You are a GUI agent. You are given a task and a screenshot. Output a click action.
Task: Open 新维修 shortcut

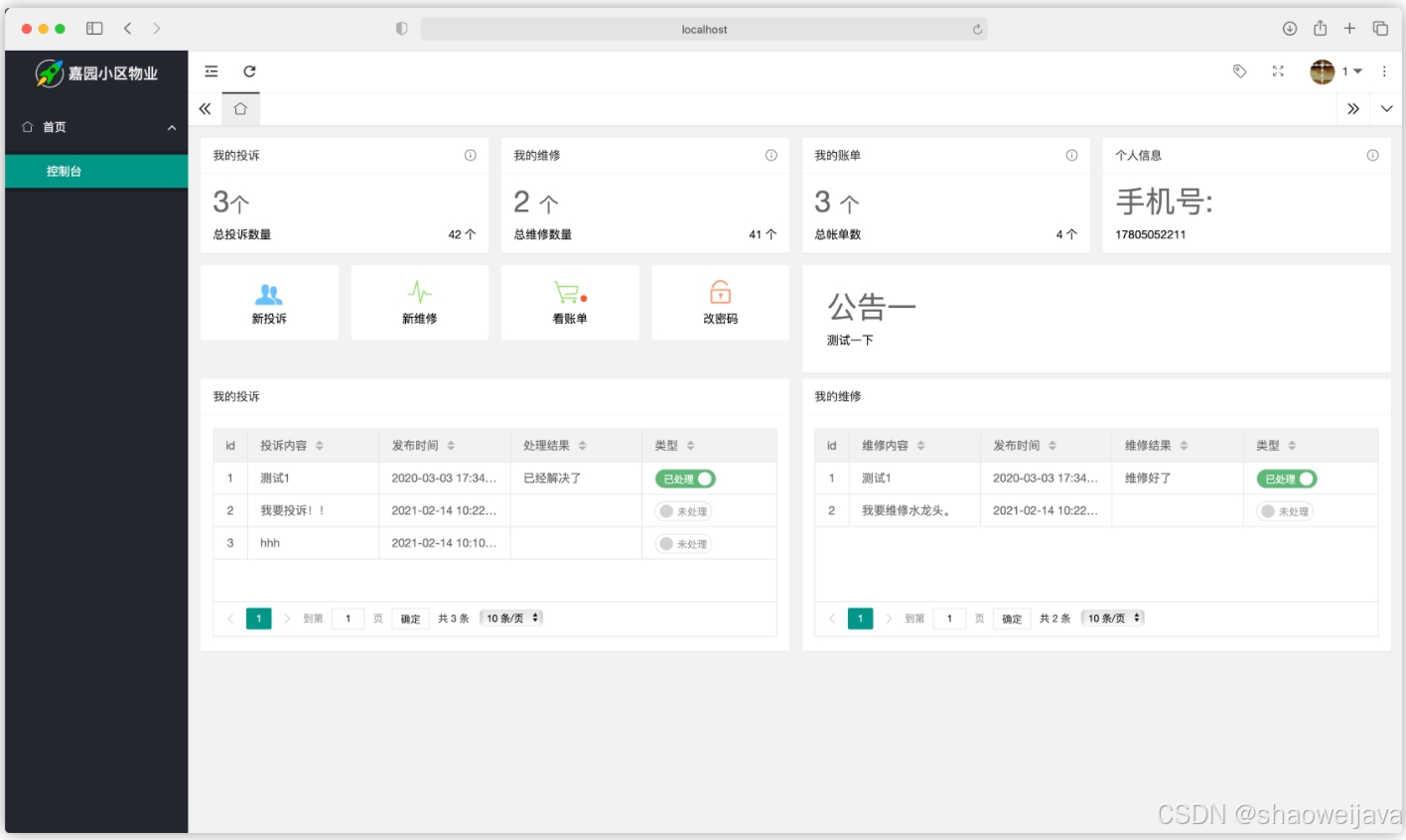[x=420, y=303]
